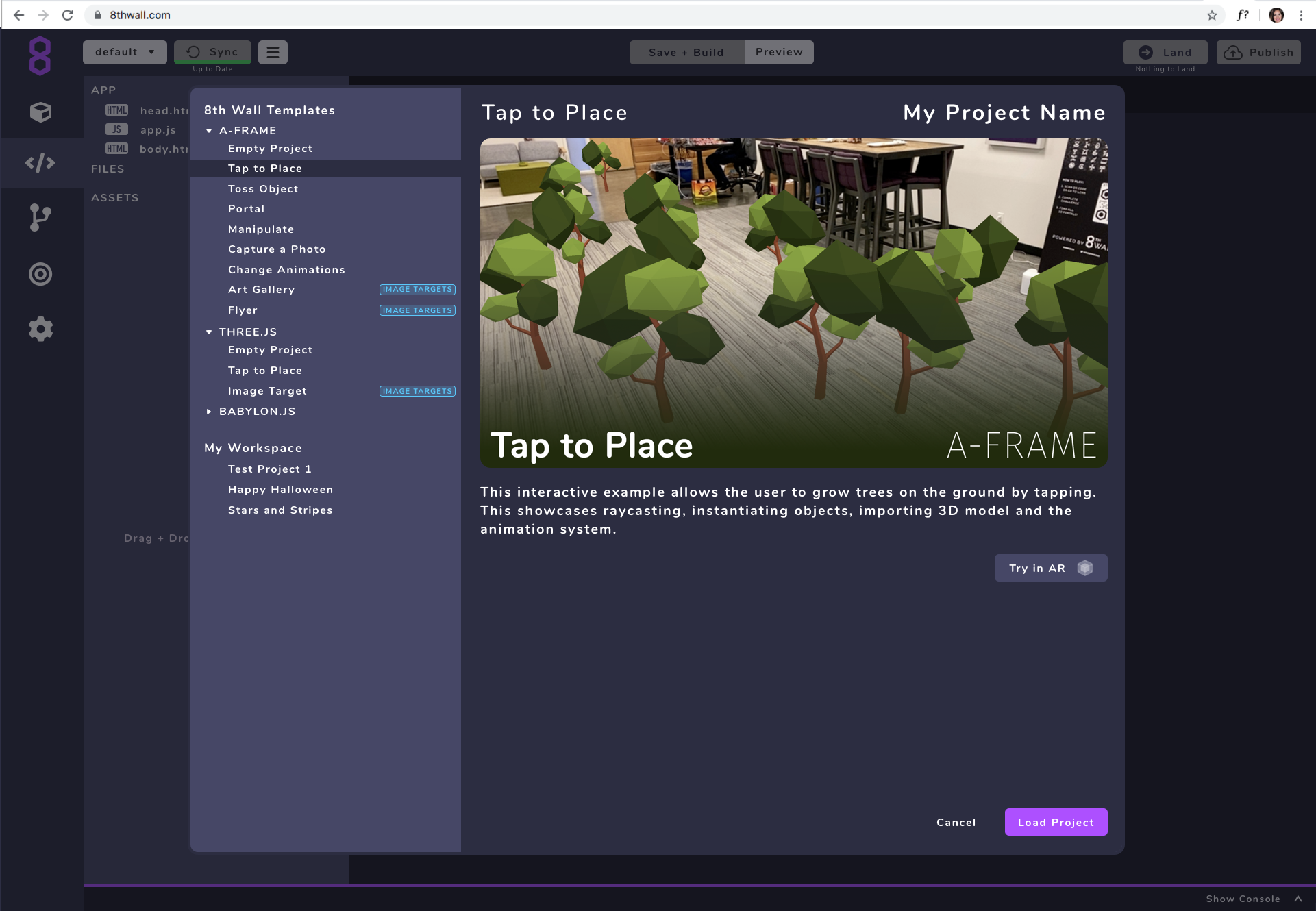Expand the BABYLON.JS template group
This screenshot has width=1316, height=911.
point(209,412)
